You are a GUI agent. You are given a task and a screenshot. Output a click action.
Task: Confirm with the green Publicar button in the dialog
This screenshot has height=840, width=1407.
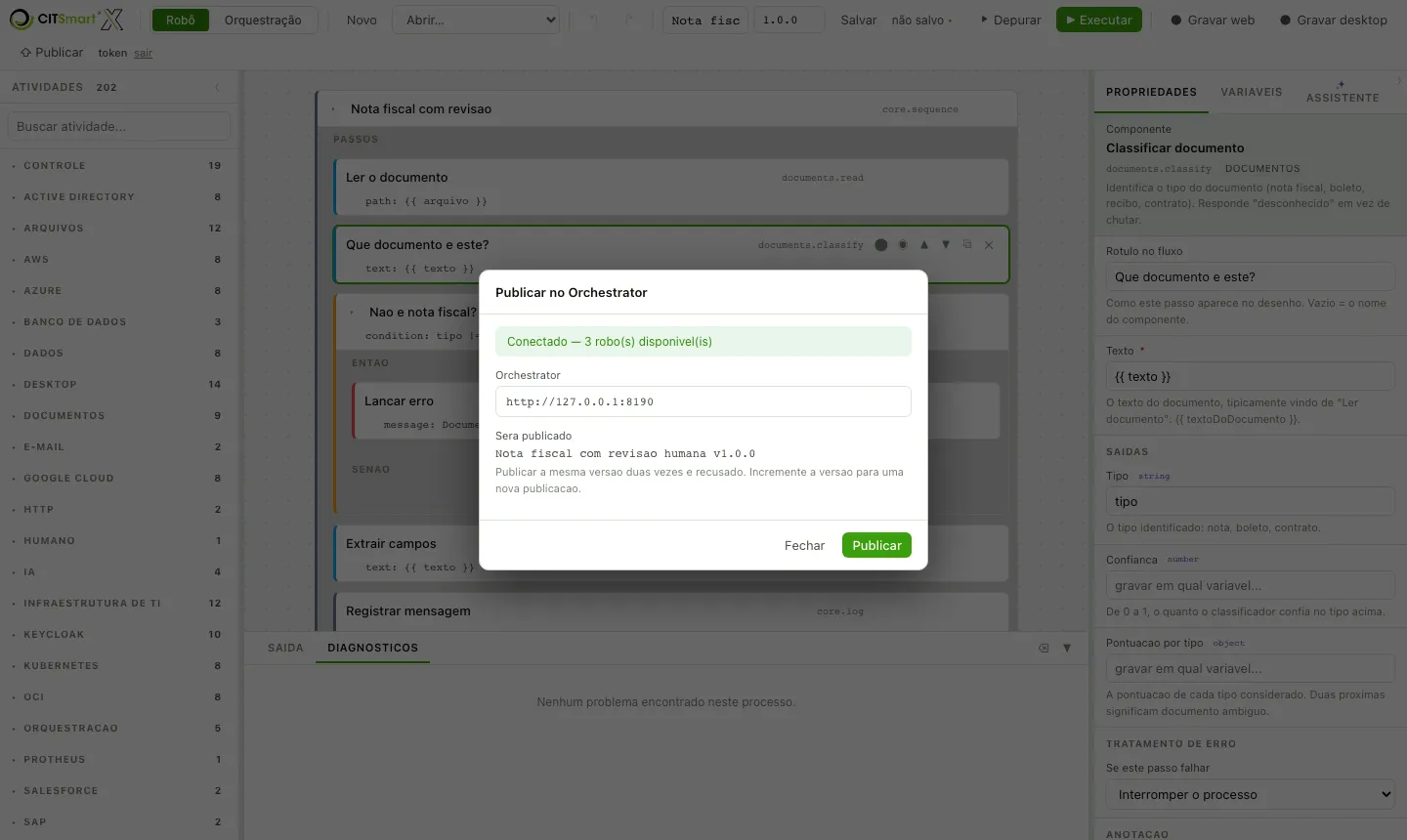(x=876, y=545)
